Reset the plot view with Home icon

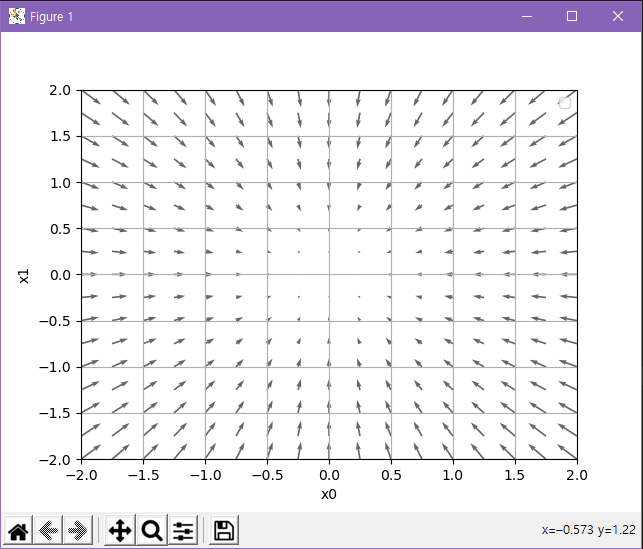point(18,531)
